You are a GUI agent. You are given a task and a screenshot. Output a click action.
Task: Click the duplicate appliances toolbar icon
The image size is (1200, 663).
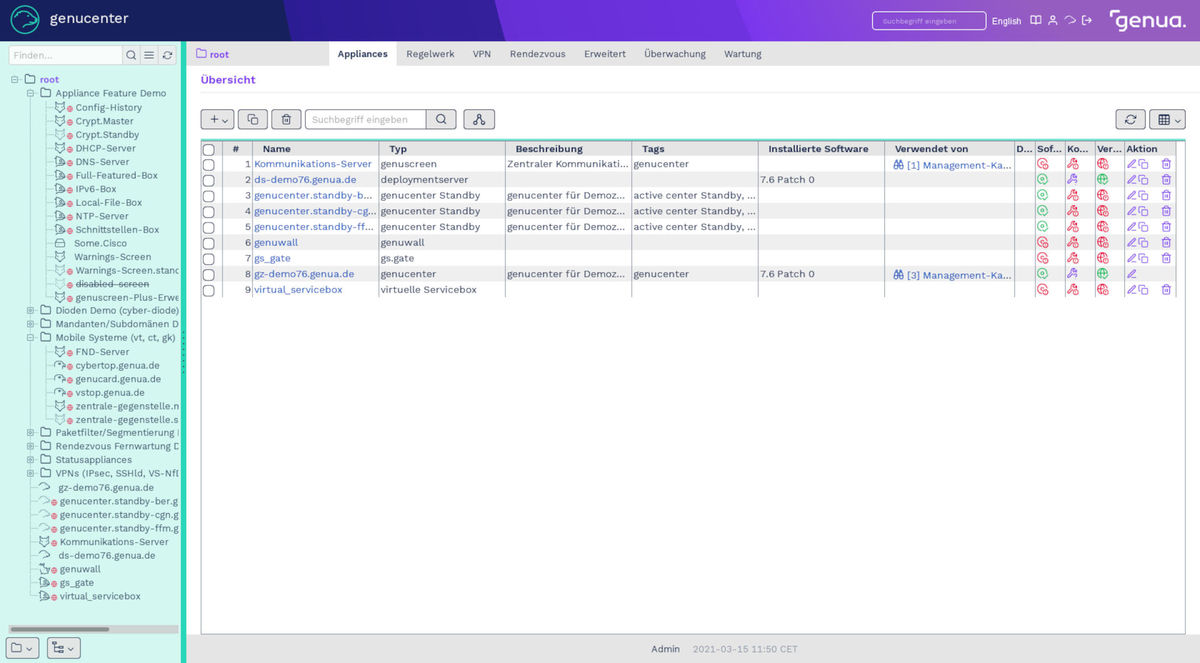click(252, 118)
